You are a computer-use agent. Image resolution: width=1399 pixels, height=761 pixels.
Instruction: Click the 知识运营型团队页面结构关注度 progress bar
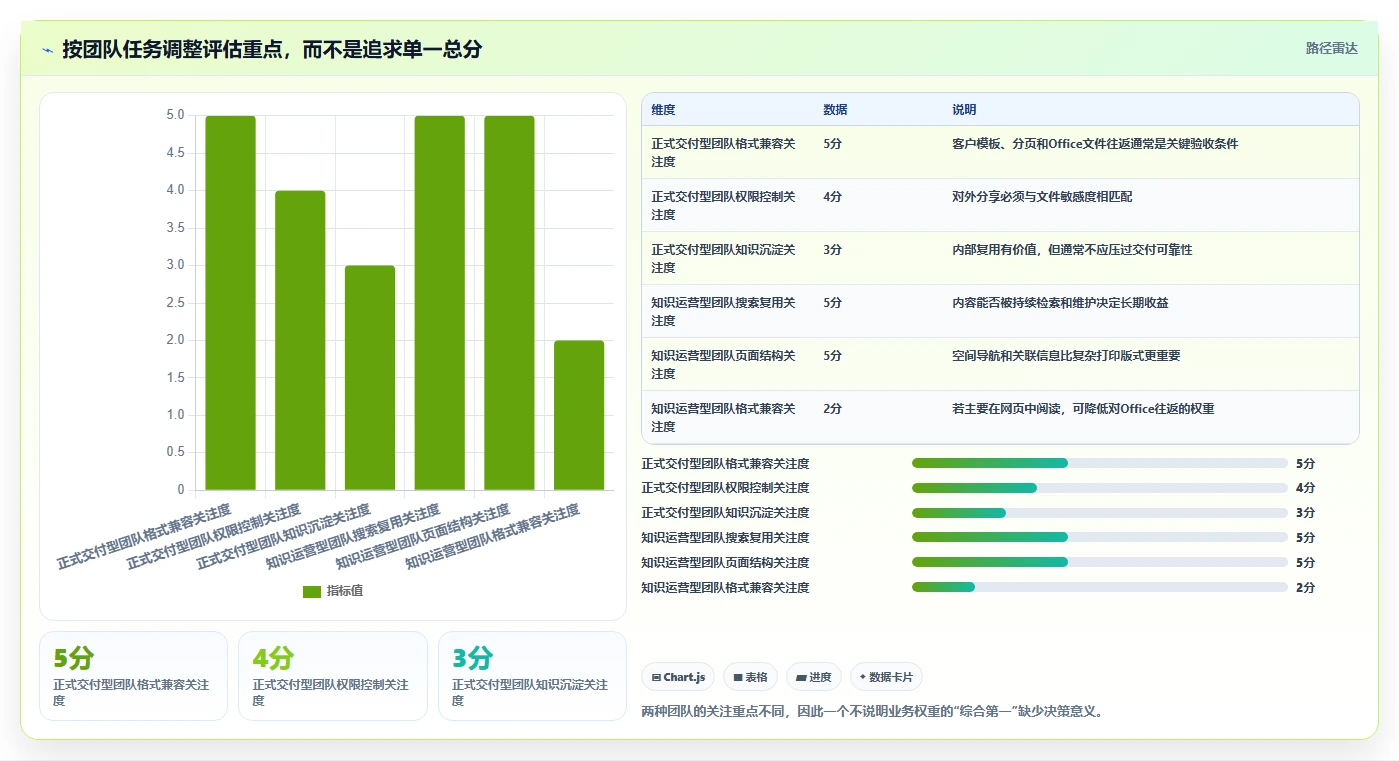tap(1099, 563)
